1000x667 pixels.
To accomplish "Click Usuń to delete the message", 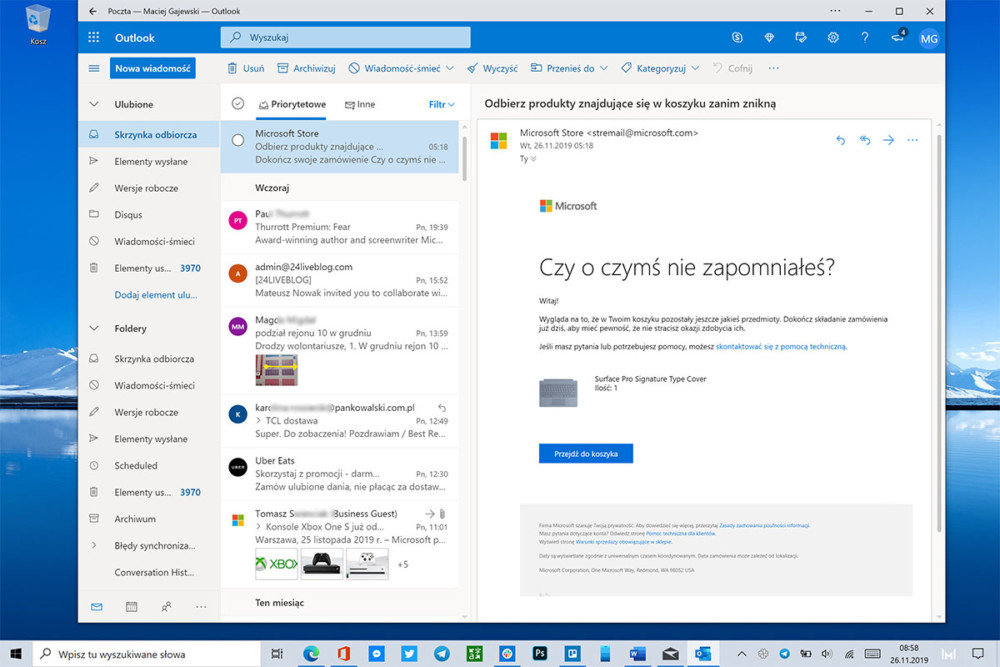I will [x=246, y=68].
